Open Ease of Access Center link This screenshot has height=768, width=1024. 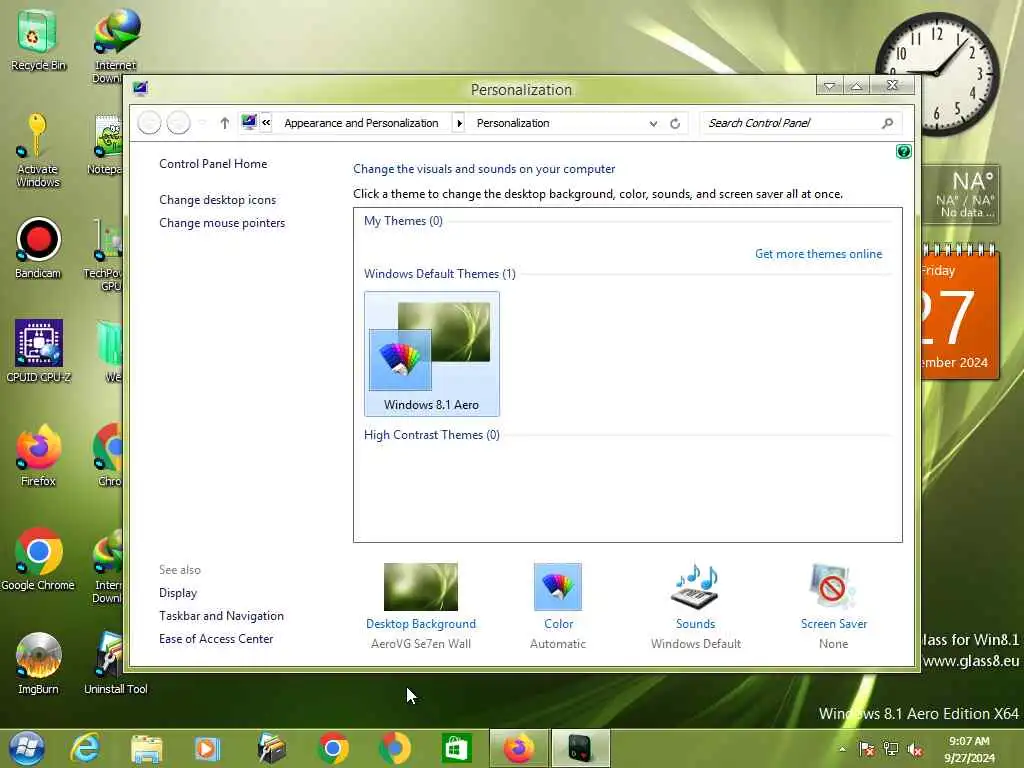pyautogui.click(x=216, y=639)
